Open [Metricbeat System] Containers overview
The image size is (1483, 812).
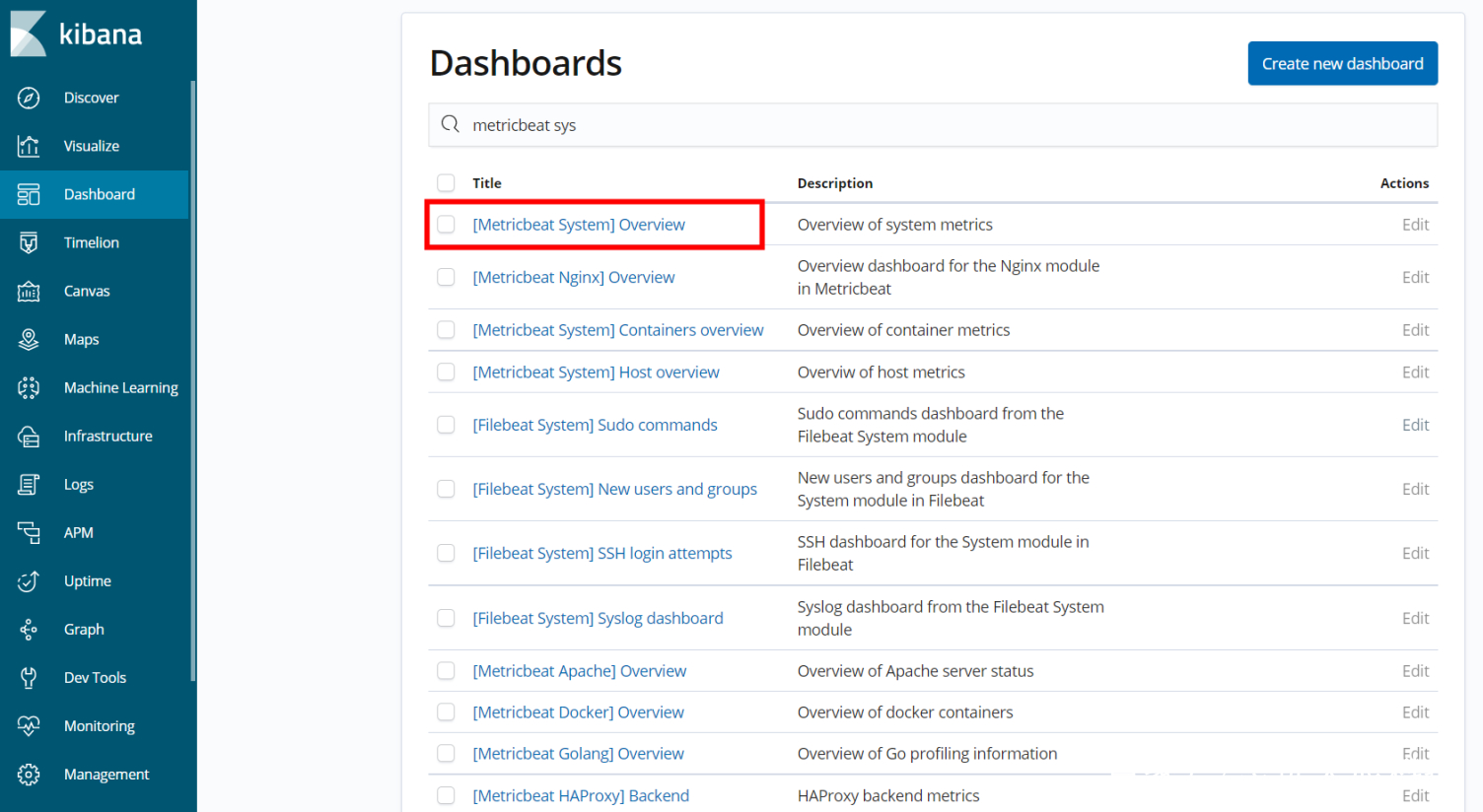(x=618, y=330)
